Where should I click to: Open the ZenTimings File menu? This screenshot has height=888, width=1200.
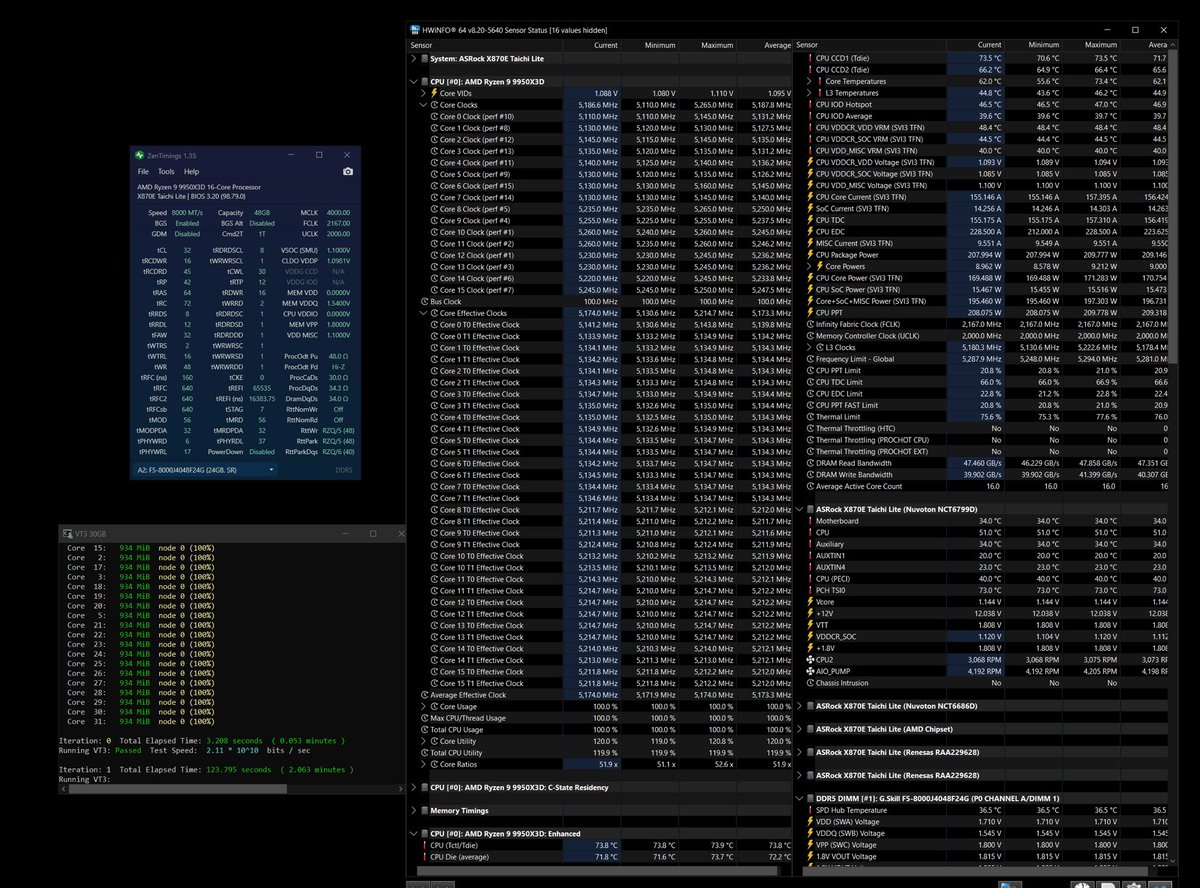tap(143, 172)
